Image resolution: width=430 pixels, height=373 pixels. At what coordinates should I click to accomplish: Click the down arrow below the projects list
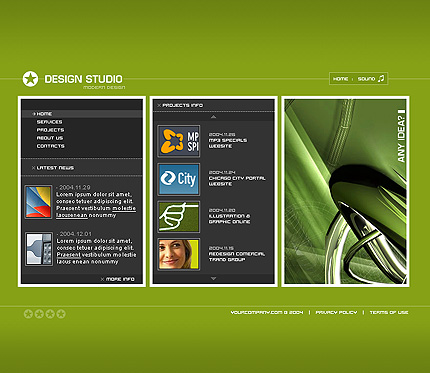pyautogui.click(x=214, y=278)
